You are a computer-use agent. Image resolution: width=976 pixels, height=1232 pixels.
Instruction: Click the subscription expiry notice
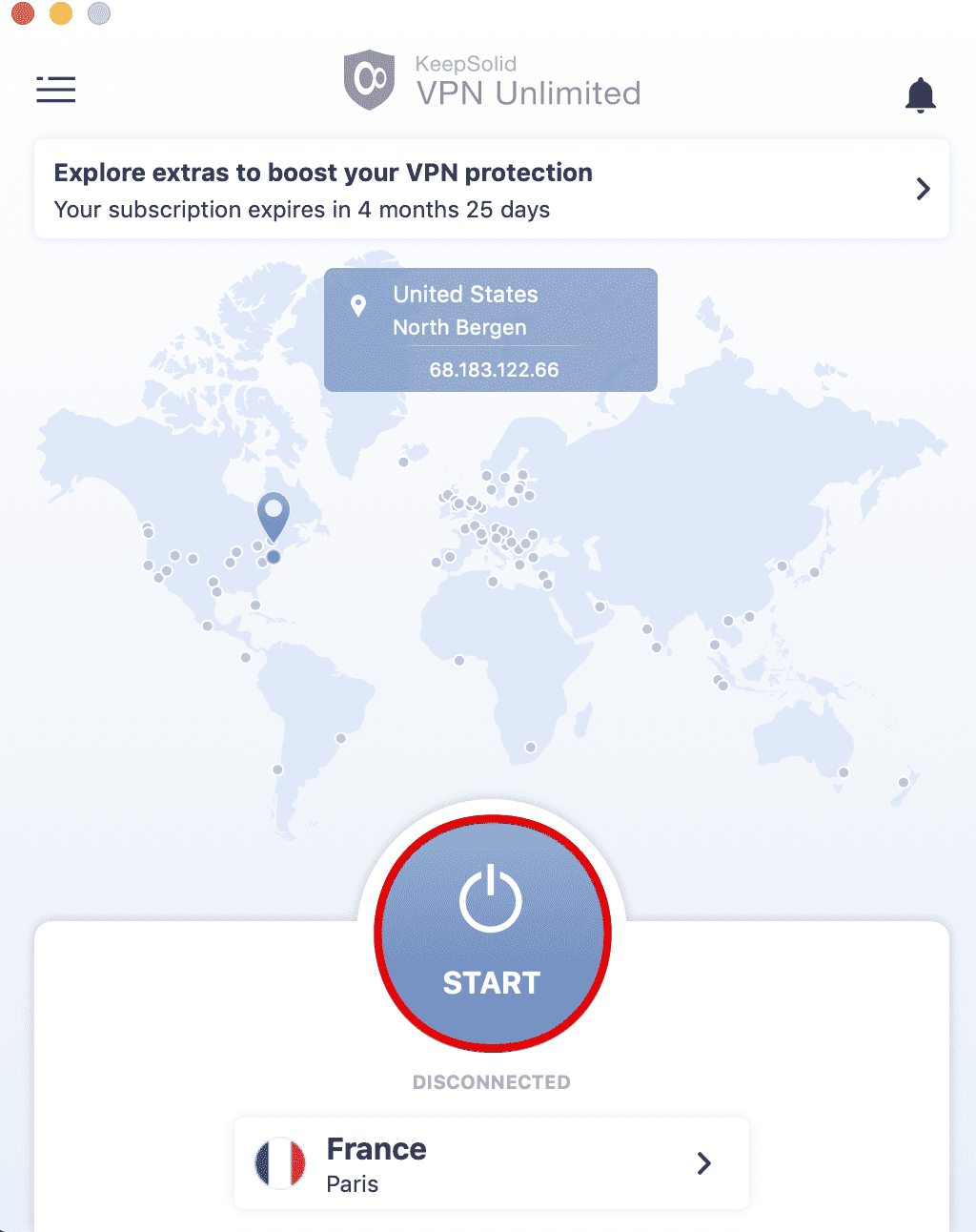[301, 210]
